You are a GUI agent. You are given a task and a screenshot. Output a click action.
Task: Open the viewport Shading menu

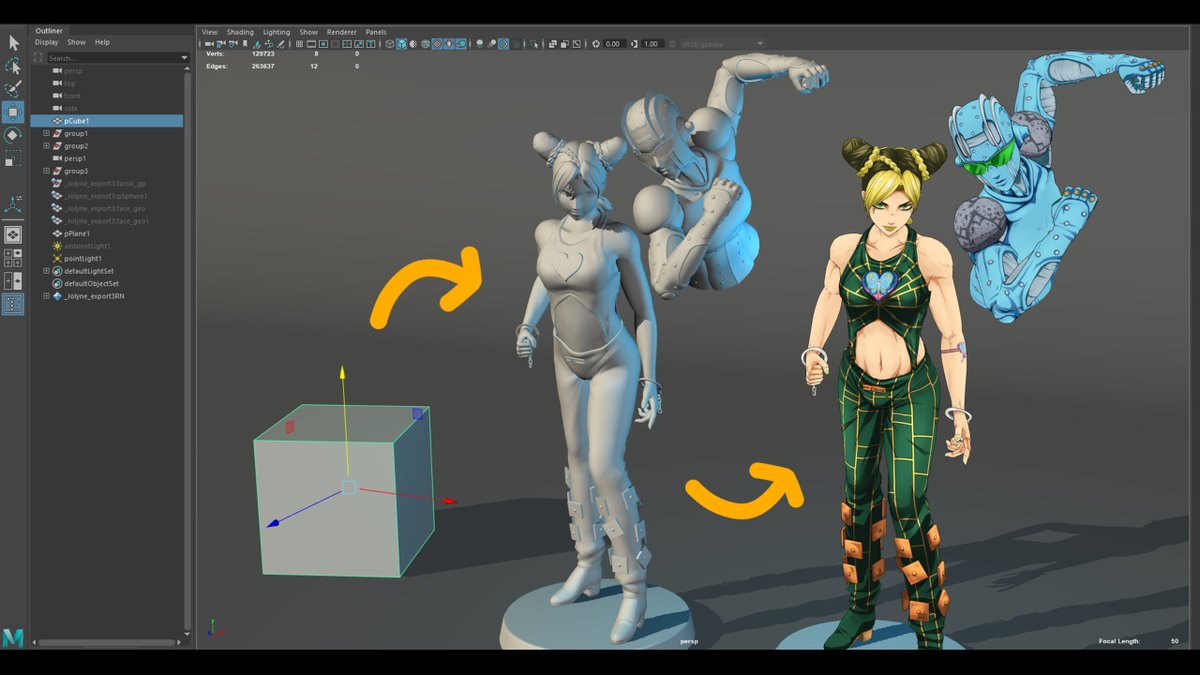[240, 32]
